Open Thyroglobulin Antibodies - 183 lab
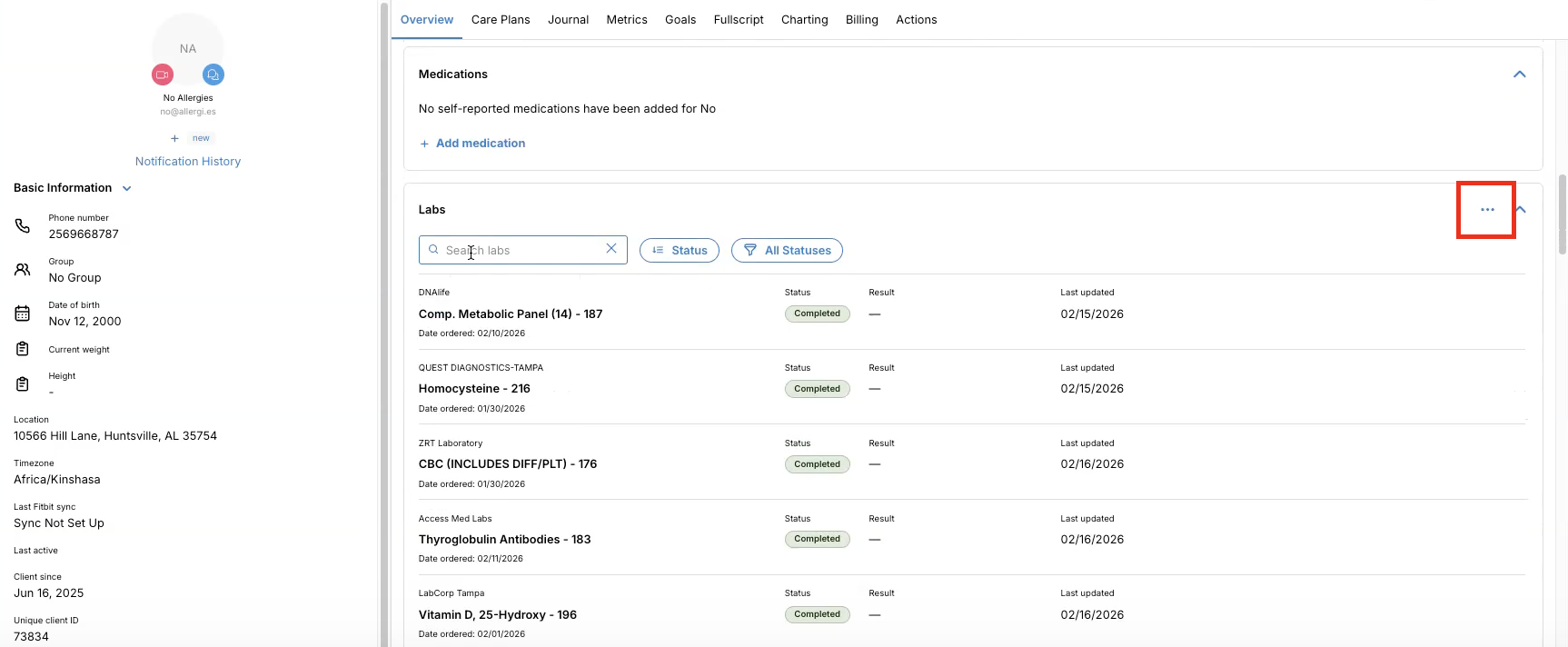Viewport: 1568px width, 647px height. pyautogui.click(x=505, y=539)
